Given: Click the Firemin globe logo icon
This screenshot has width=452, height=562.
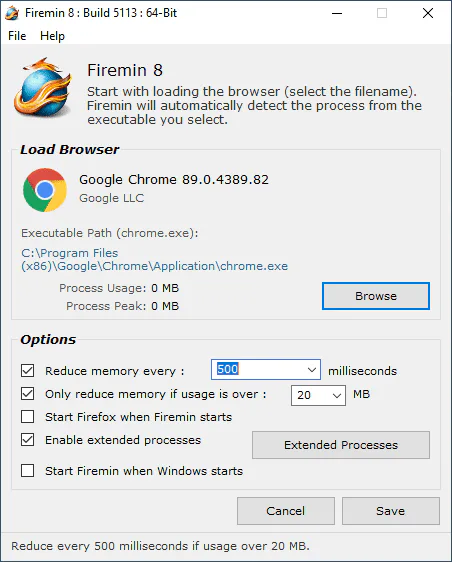Looking at the screenshot, I should point(43,87).
